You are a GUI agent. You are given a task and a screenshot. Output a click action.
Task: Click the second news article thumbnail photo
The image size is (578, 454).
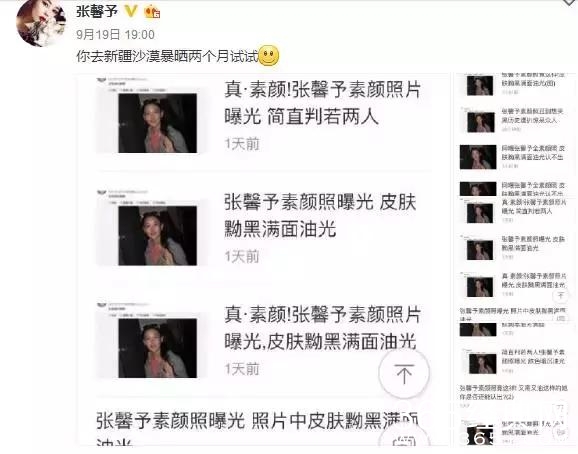(x=157, y=235)
